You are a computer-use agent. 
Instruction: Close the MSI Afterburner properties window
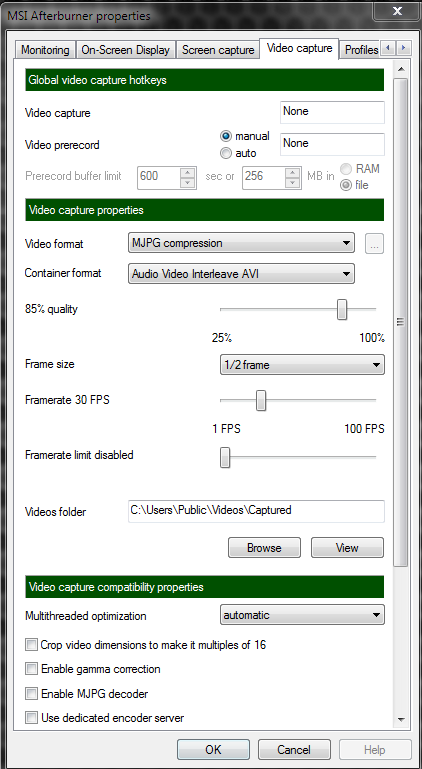click(x=396, y=10)
